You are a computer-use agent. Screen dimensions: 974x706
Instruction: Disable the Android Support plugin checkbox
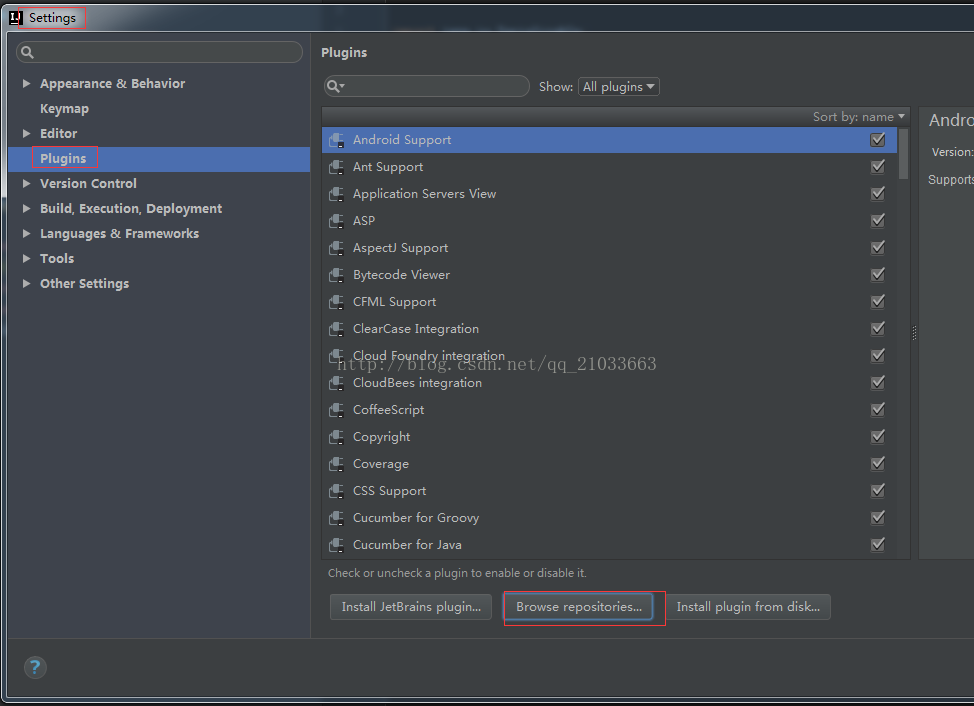pyautogui.click(x=878, y=140)
